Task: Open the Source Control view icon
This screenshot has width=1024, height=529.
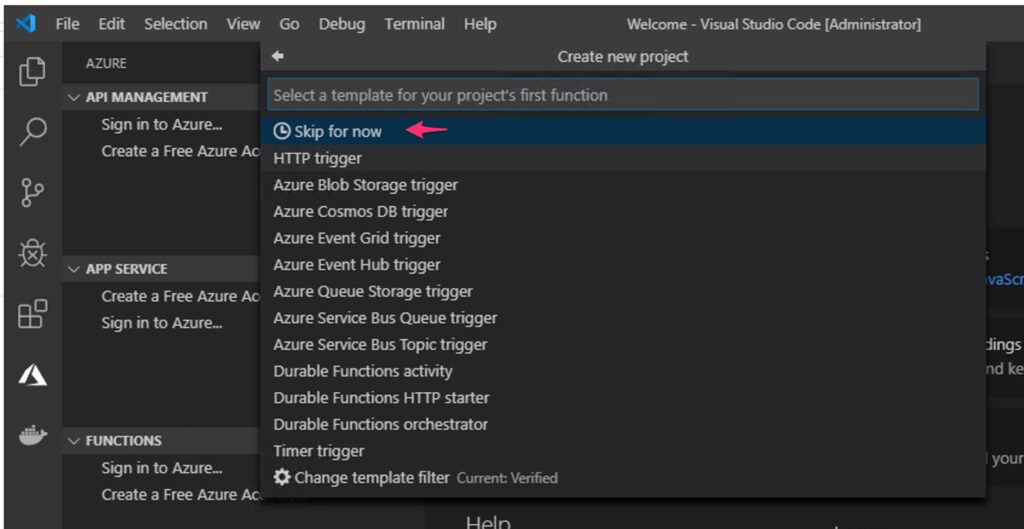Action: 32,193
